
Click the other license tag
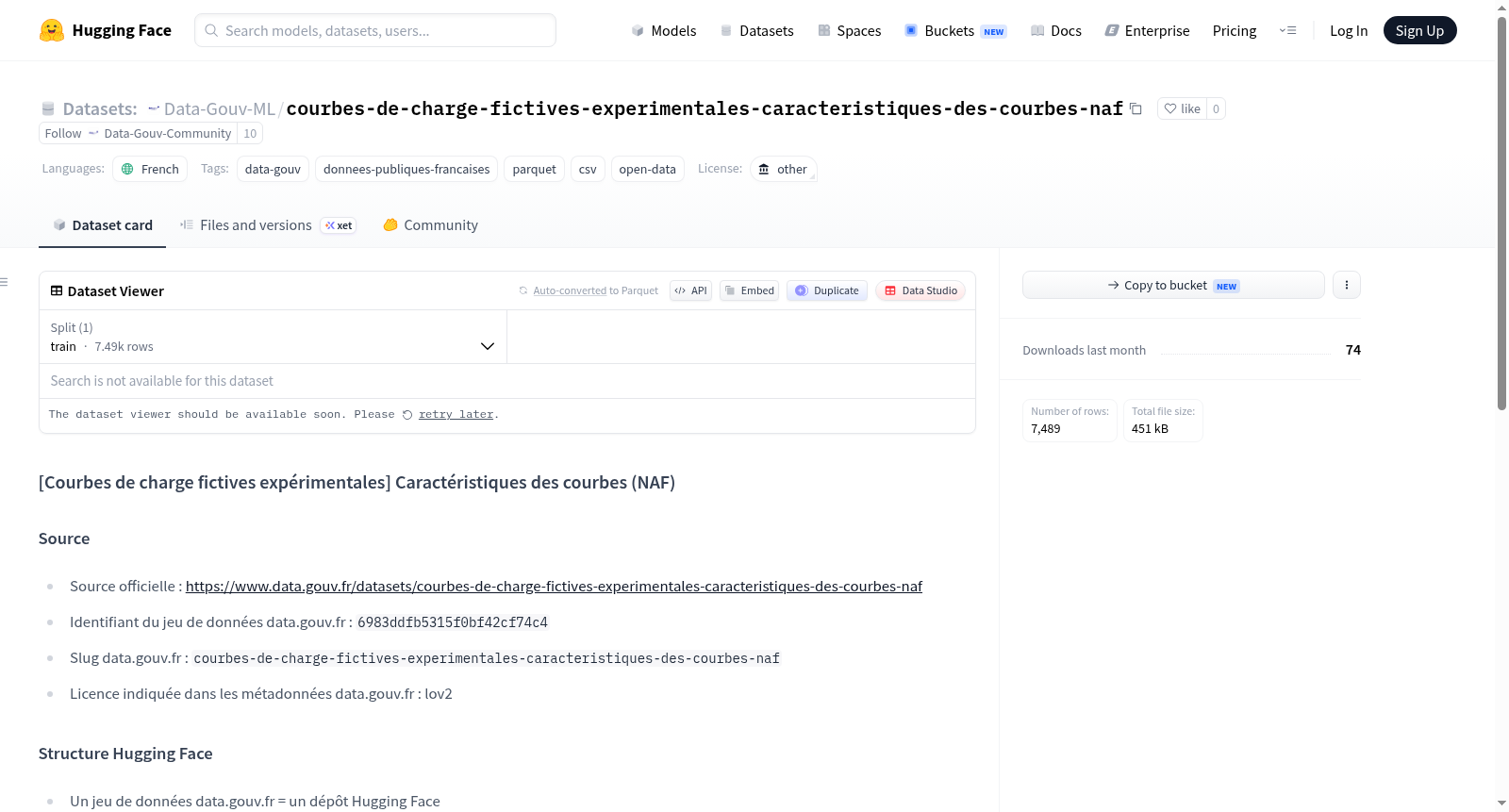point(784,169)
